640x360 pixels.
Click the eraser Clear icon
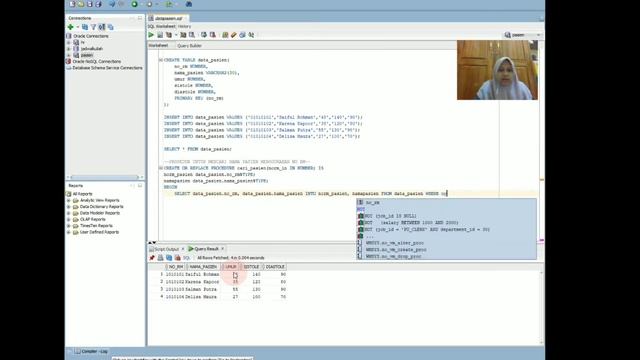[x=234, y=35]
